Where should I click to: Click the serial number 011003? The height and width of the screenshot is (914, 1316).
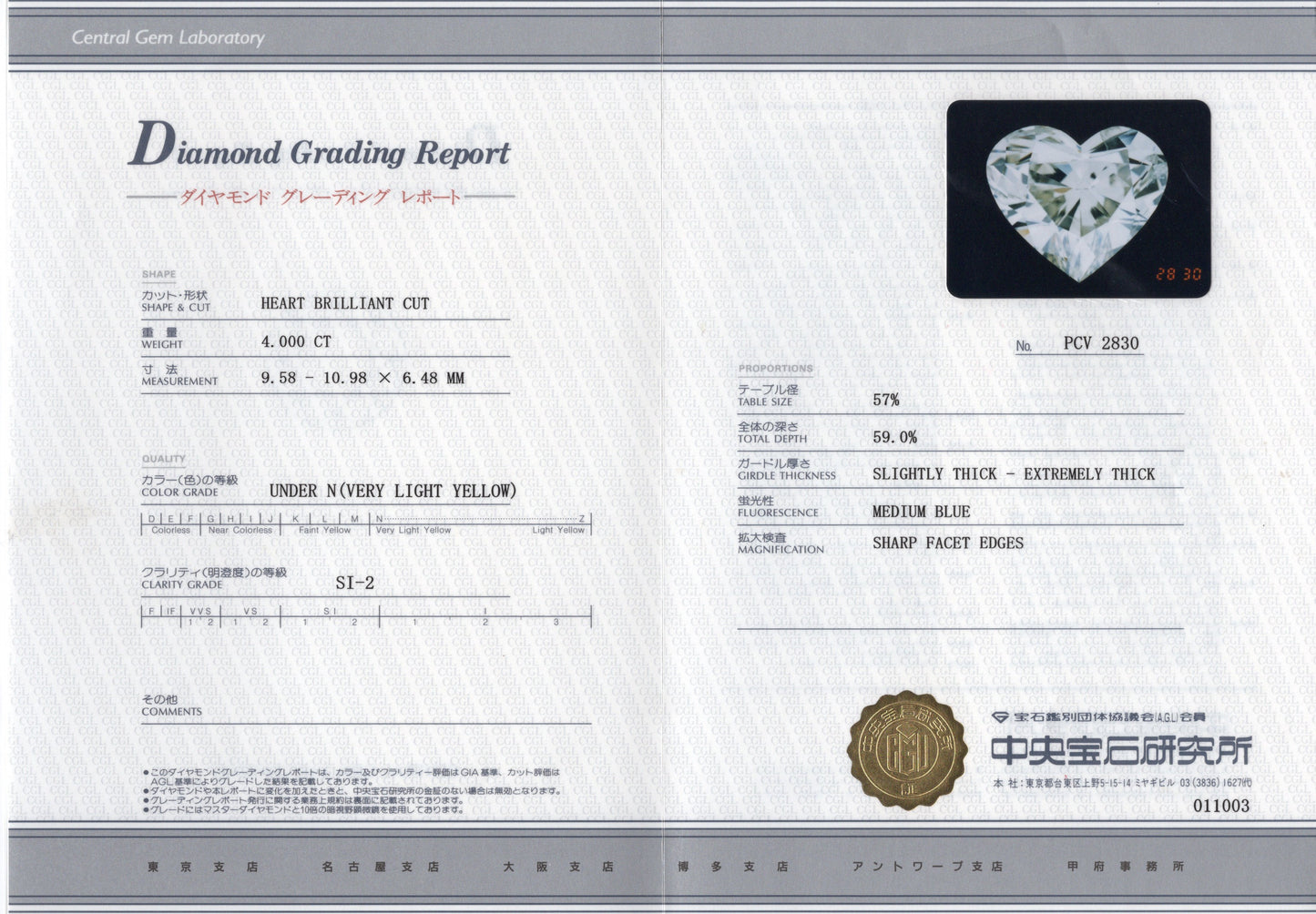click(x=1221, y=806)
